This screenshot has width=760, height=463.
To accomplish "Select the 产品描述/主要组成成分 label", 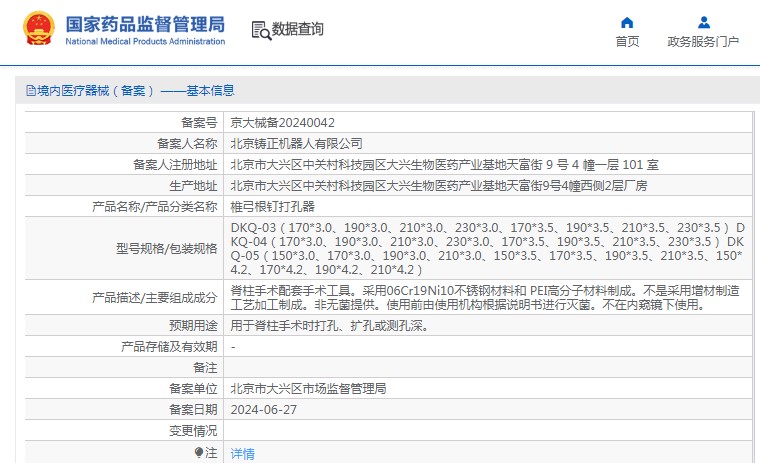I will (x=155, y=298).
